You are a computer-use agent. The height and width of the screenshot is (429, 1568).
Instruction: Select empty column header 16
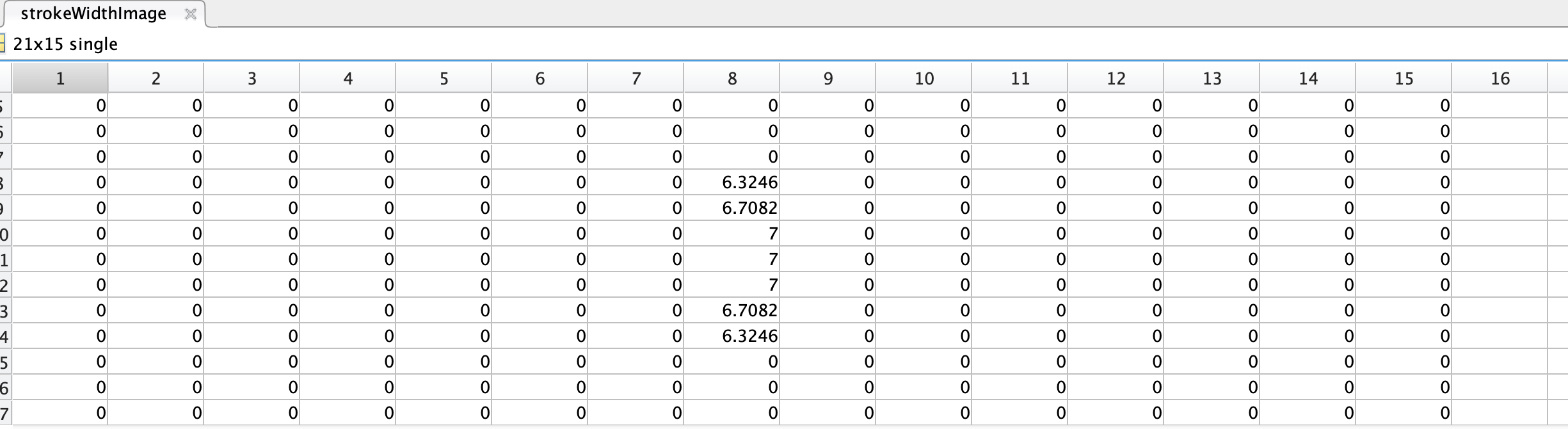[x=1500, y=78]
